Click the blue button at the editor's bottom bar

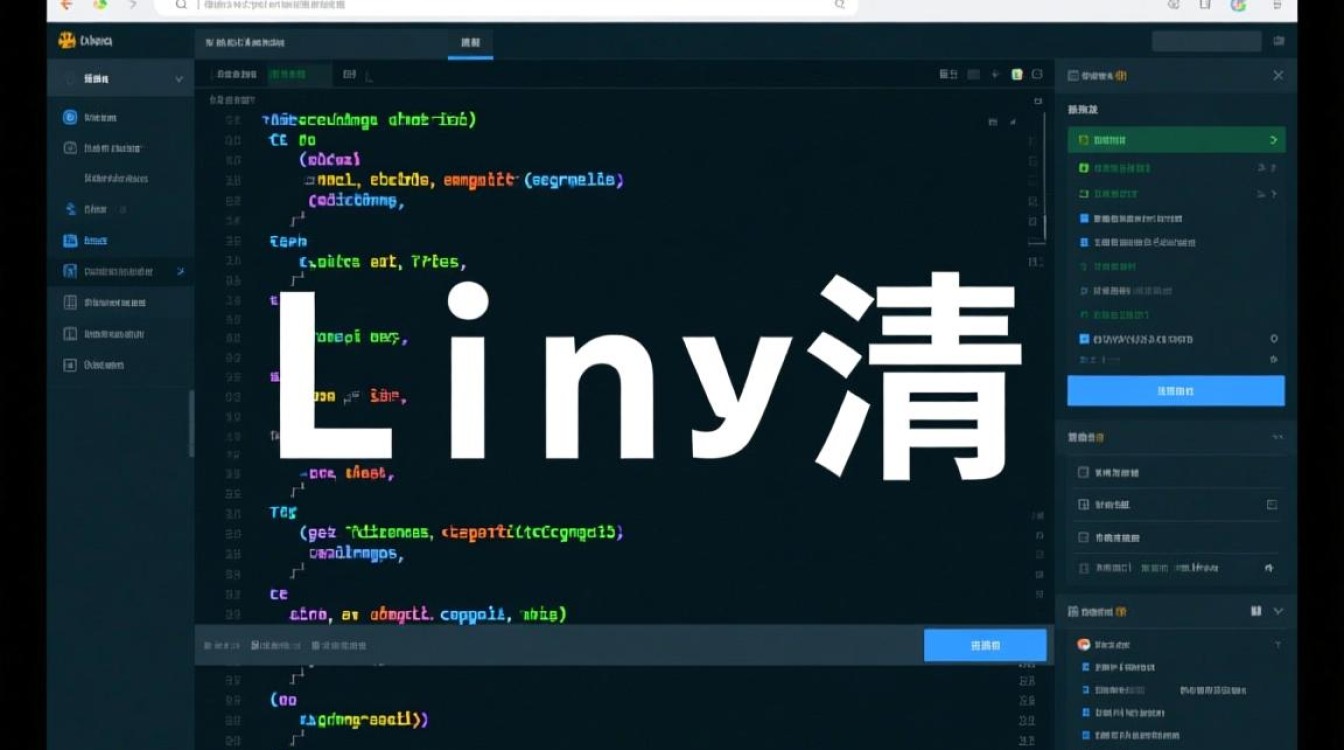click(x=984, y=646)
